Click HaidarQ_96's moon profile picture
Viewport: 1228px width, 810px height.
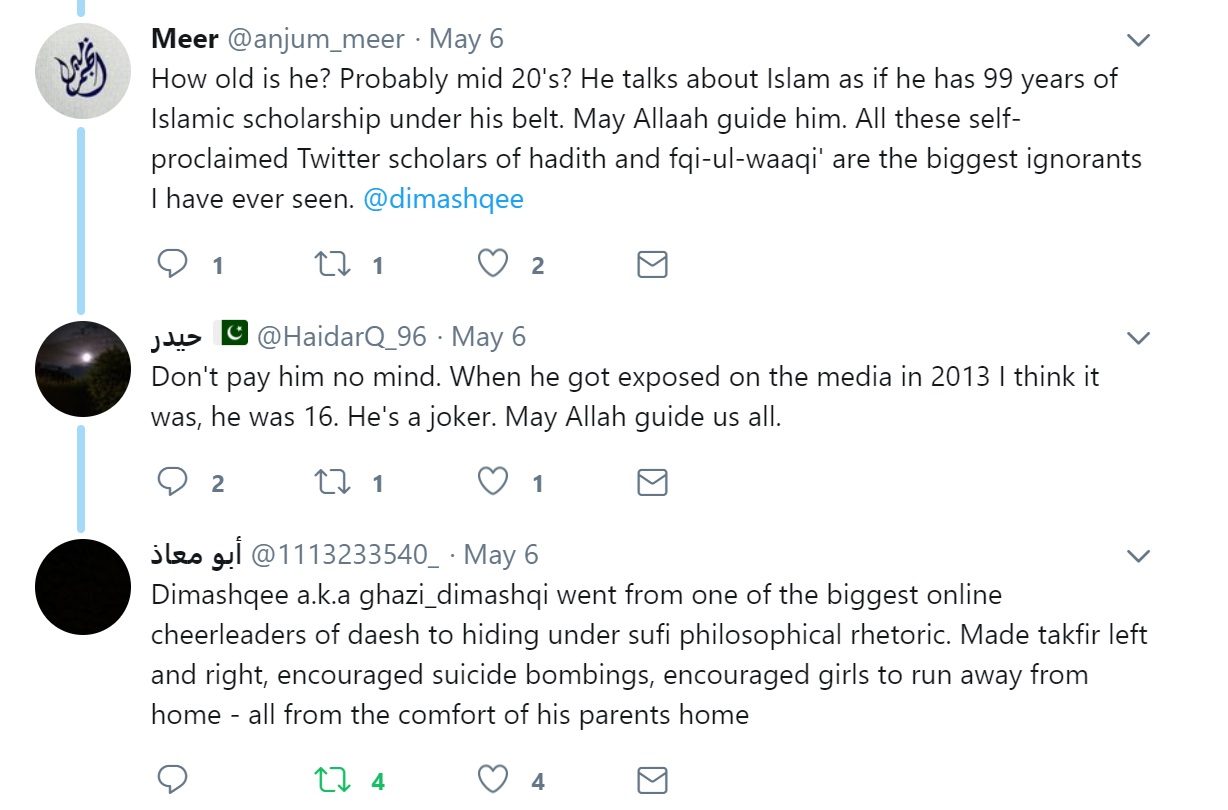pyautogui.click(x=83, y=369)
